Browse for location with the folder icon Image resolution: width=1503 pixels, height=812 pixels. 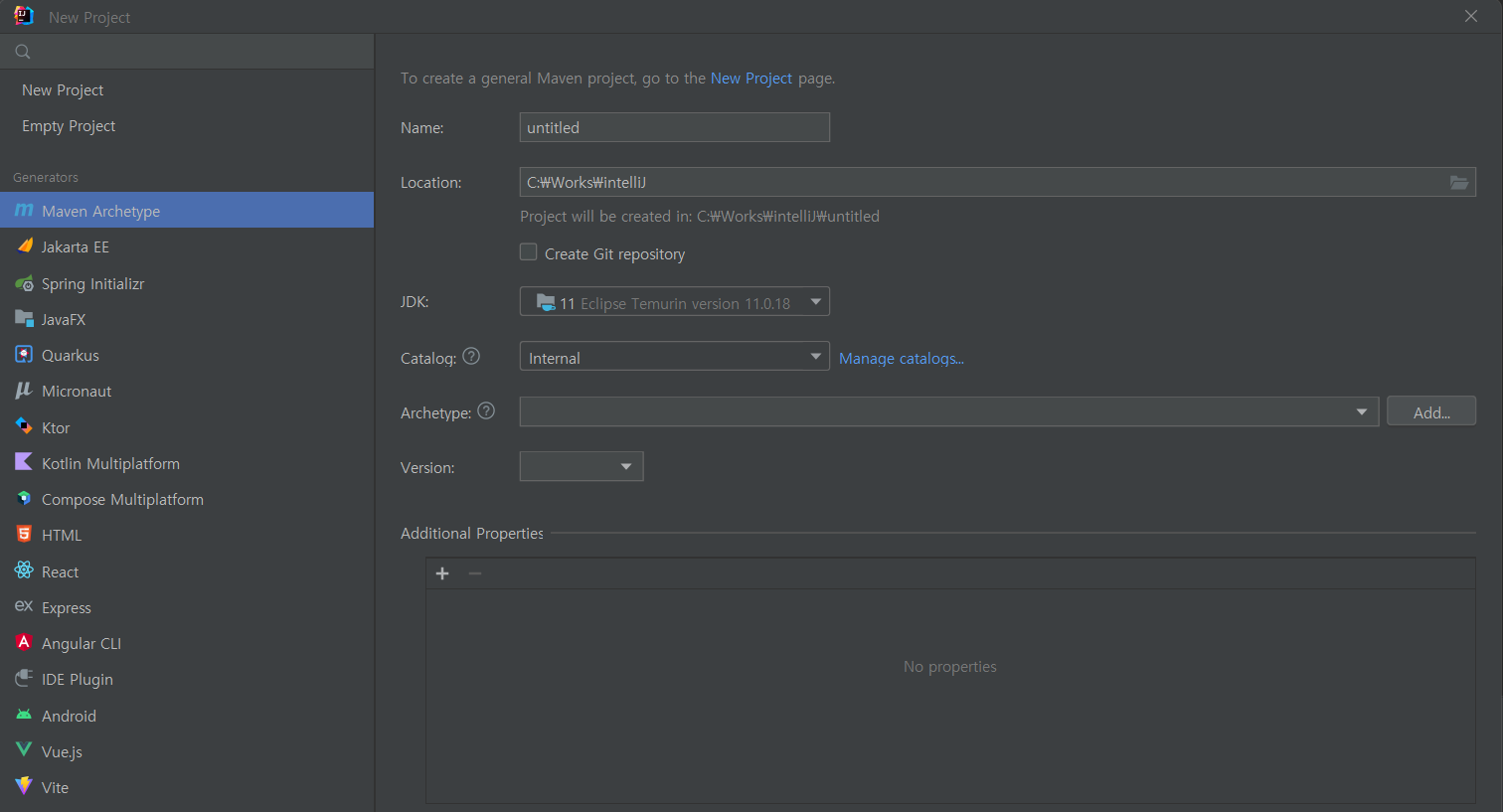[x=1458, y=182]
